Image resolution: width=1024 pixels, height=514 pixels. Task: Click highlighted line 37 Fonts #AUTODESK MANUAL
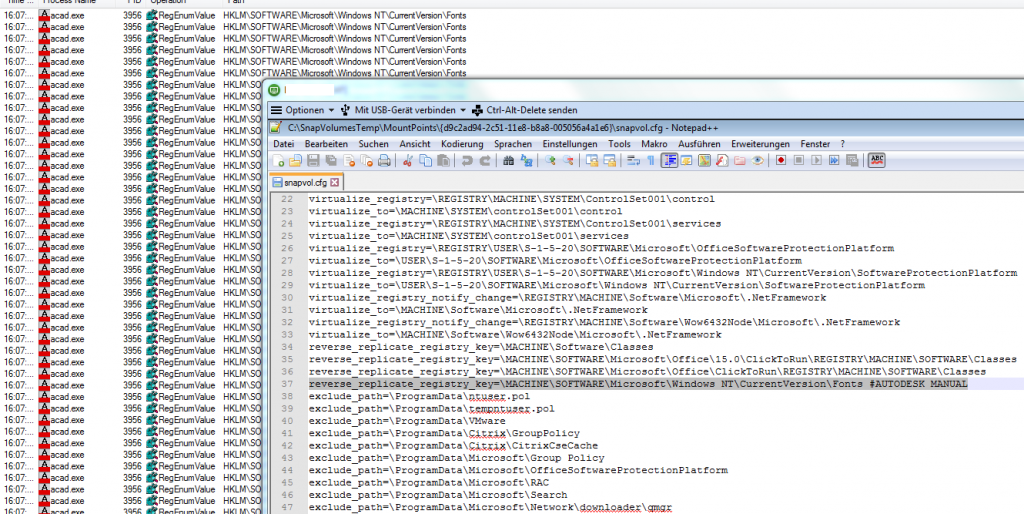(x=638, y=384)
